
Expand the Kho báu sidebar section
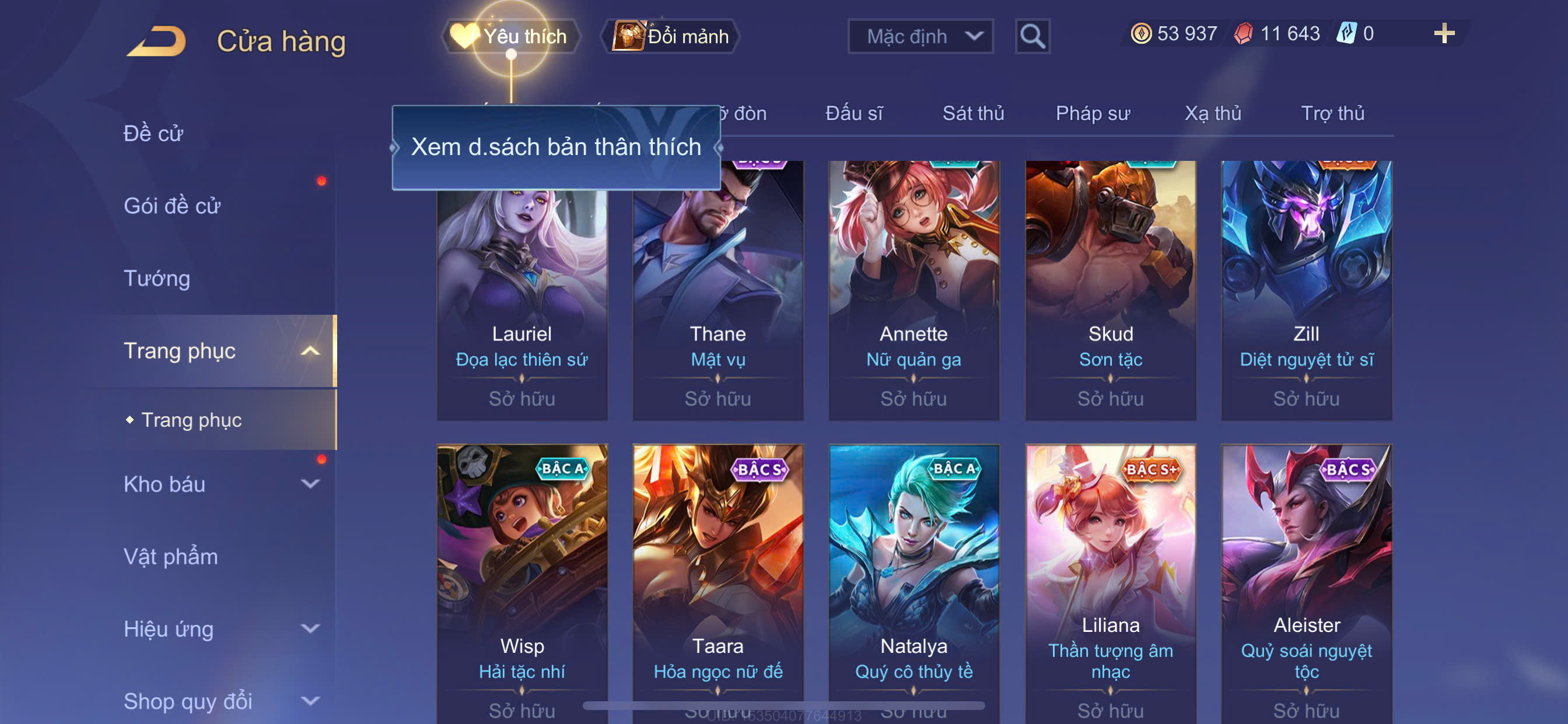click(x=310, y=484)
